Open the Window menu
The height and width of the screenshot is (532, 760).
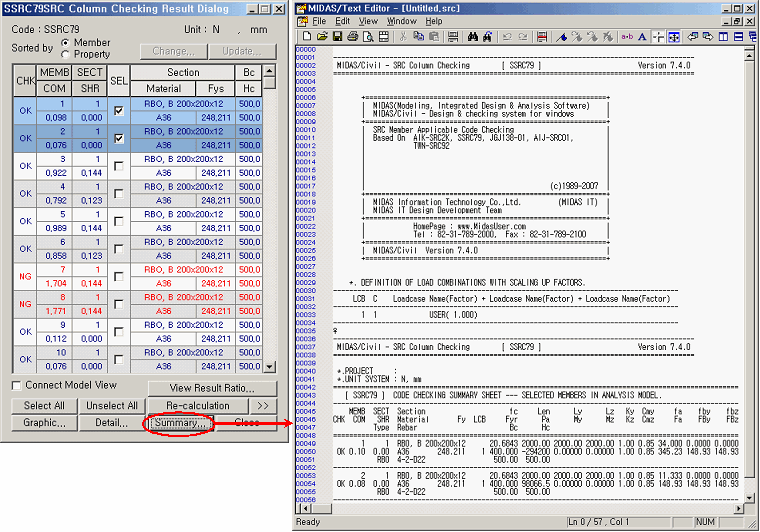coord(401,21)
